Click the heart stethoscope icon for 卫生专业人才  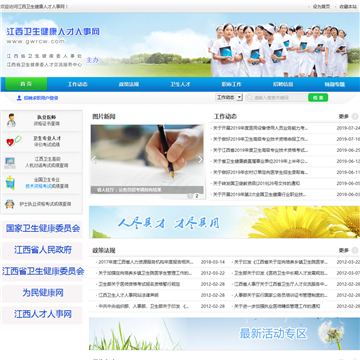coord(14,141)
